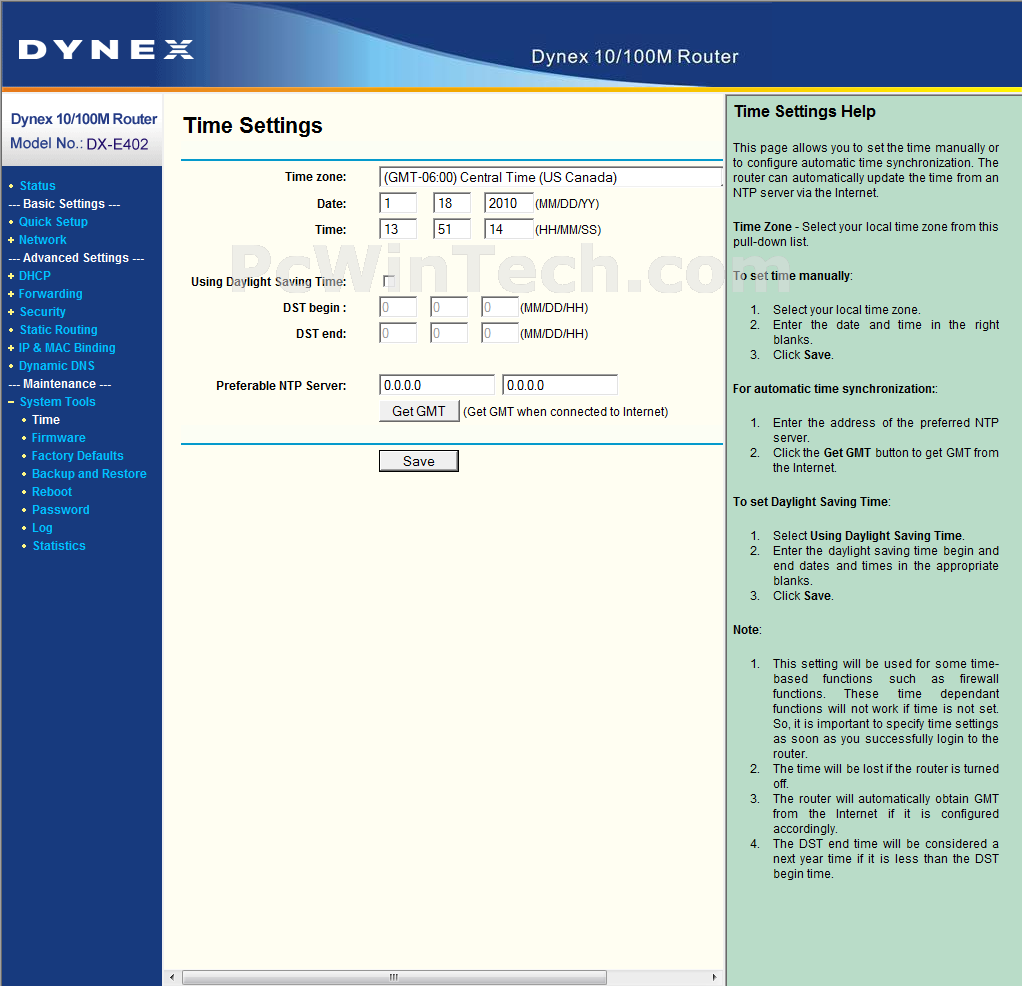
Task: Expand the Forwarding menu
Action: tap(50, 294)
